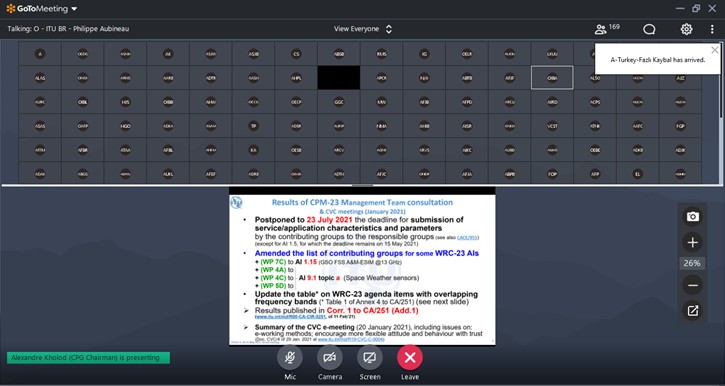This screenshot has height=386, width=725.
Task: Click the black video tile
Action: click(338, 78)
